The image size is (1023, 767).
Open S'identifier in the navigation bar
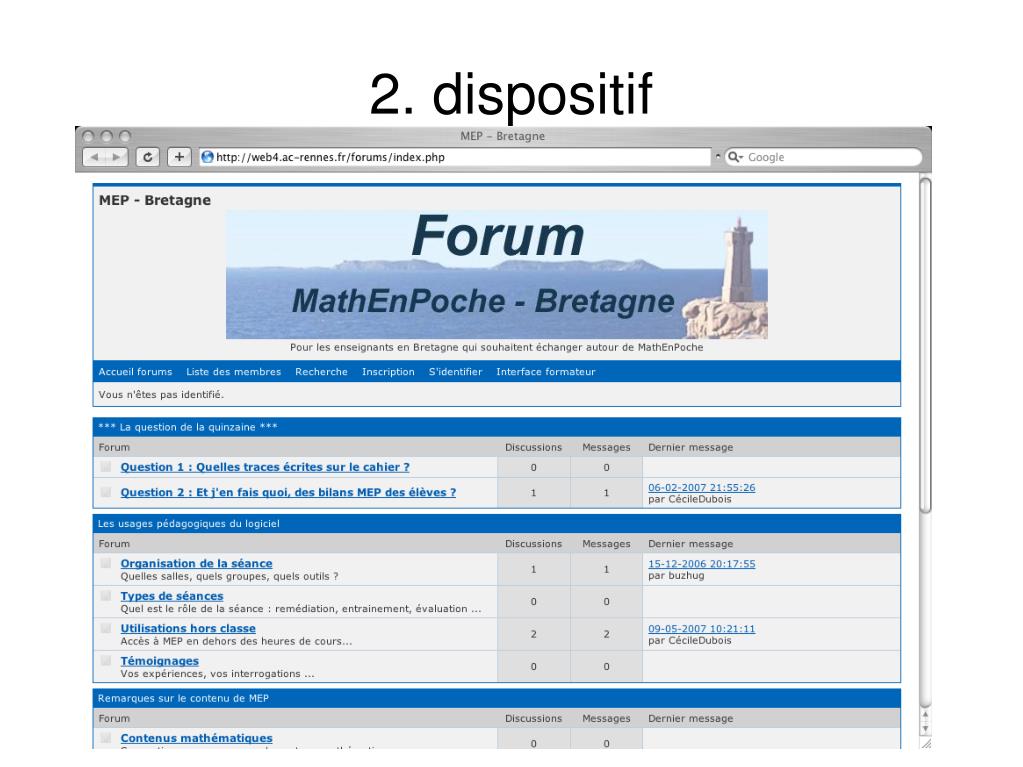coord(455,372)
